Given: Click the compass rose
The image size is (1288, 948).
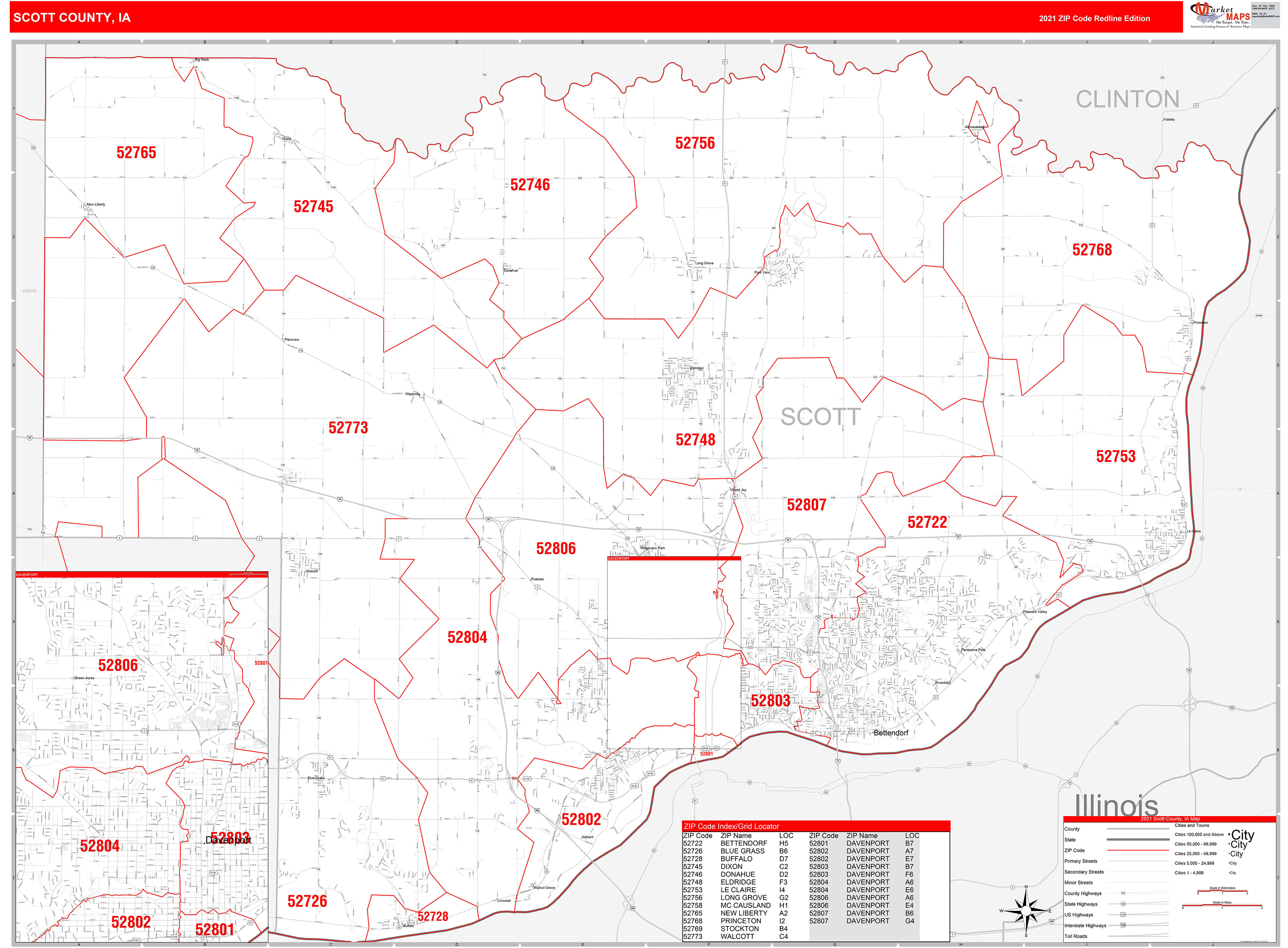Looking at the screenshot, I should point(1026,911).
